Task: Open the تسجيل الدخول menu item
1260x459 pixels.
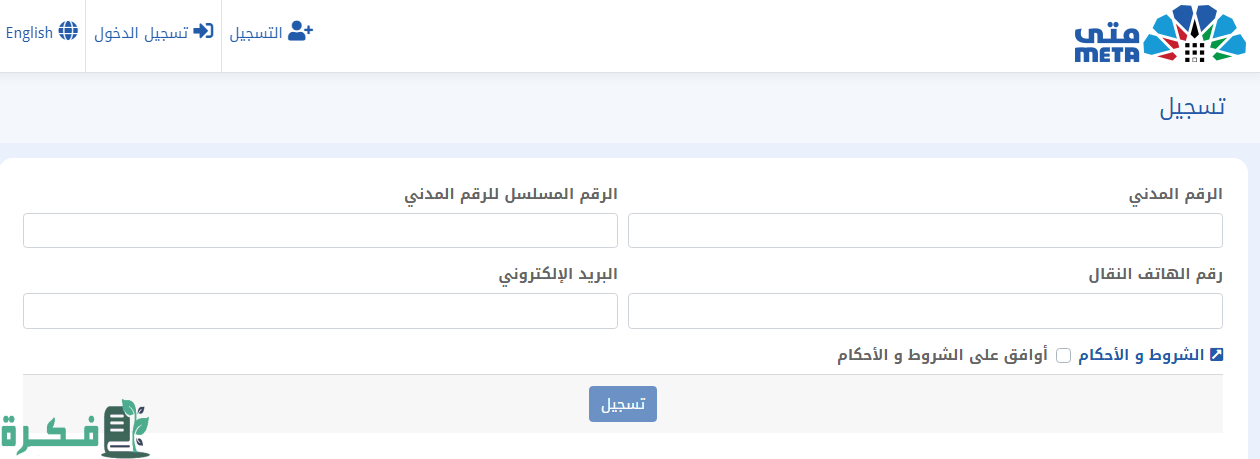Action: pos(141,33)
